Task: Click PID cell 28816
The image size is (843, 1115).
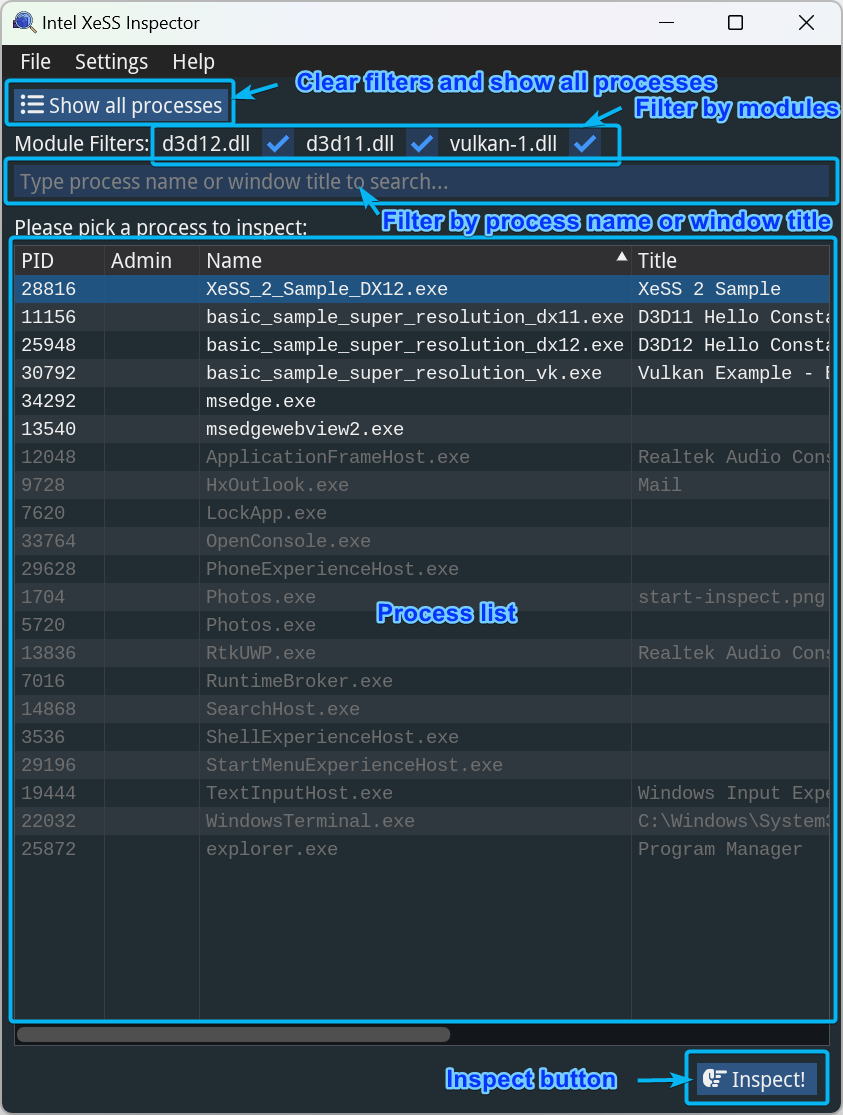Action: (48, 289)
